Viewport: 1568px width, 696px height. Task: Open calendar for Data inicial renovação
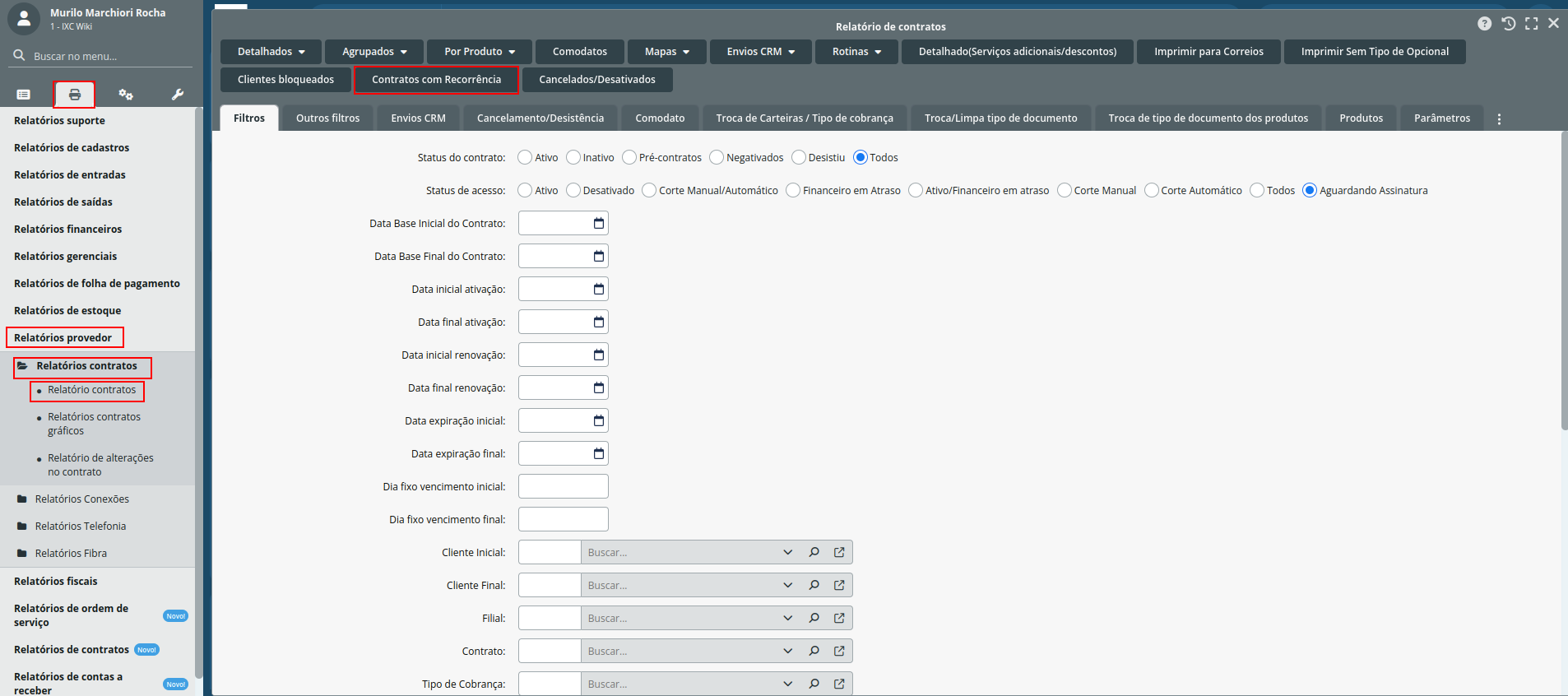point(599,355)
